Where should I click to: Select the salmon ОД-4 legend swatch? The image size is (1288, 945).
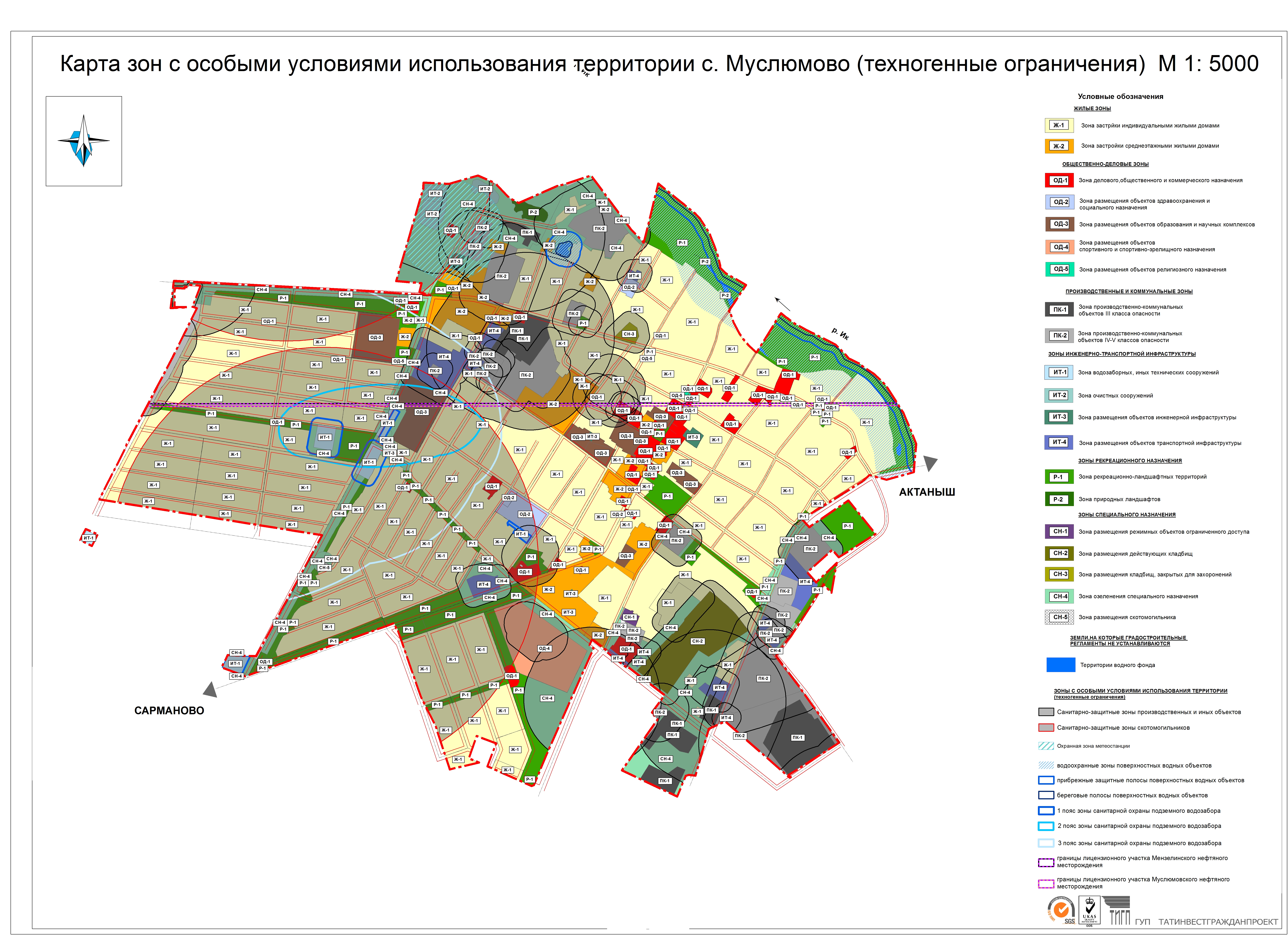1059,247
